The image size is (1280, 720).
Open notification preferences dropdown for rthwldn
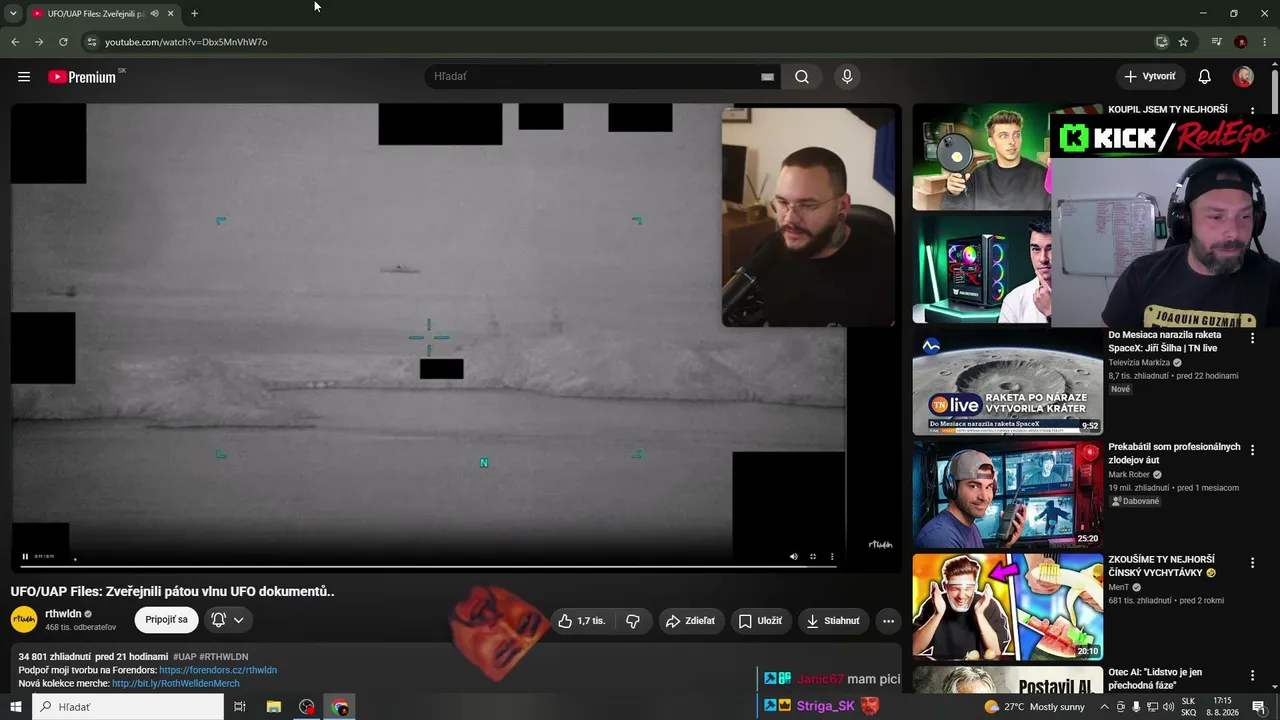(x=228, y=620)
